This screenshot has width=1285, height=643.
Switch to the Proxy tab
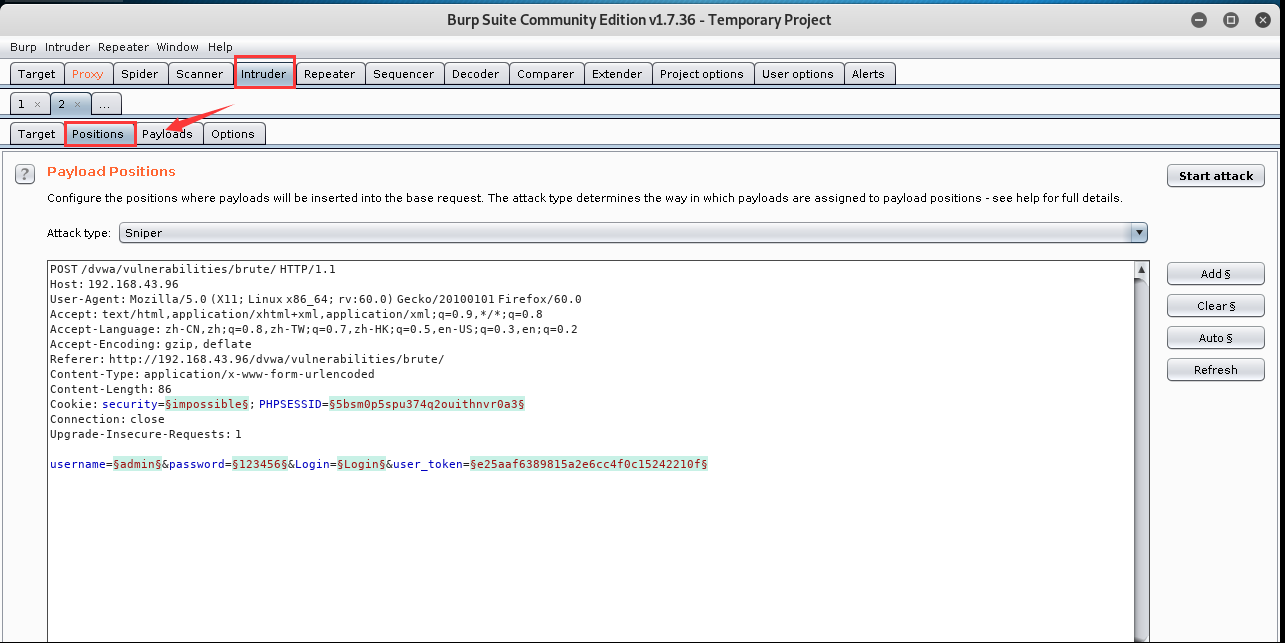click(88, 74)
